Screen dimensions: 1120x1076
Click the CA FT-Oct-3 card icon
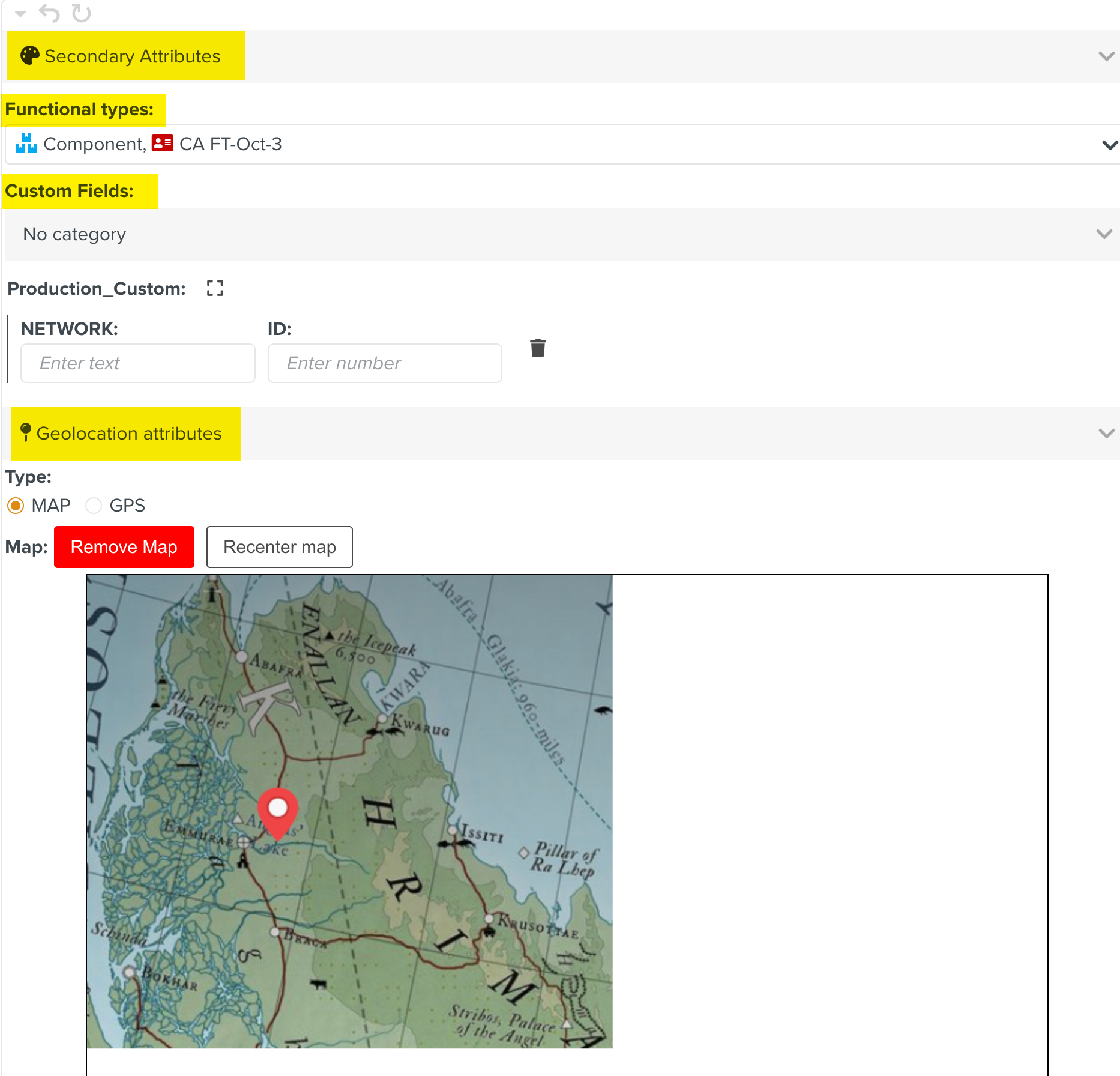(x=162, y=143)
